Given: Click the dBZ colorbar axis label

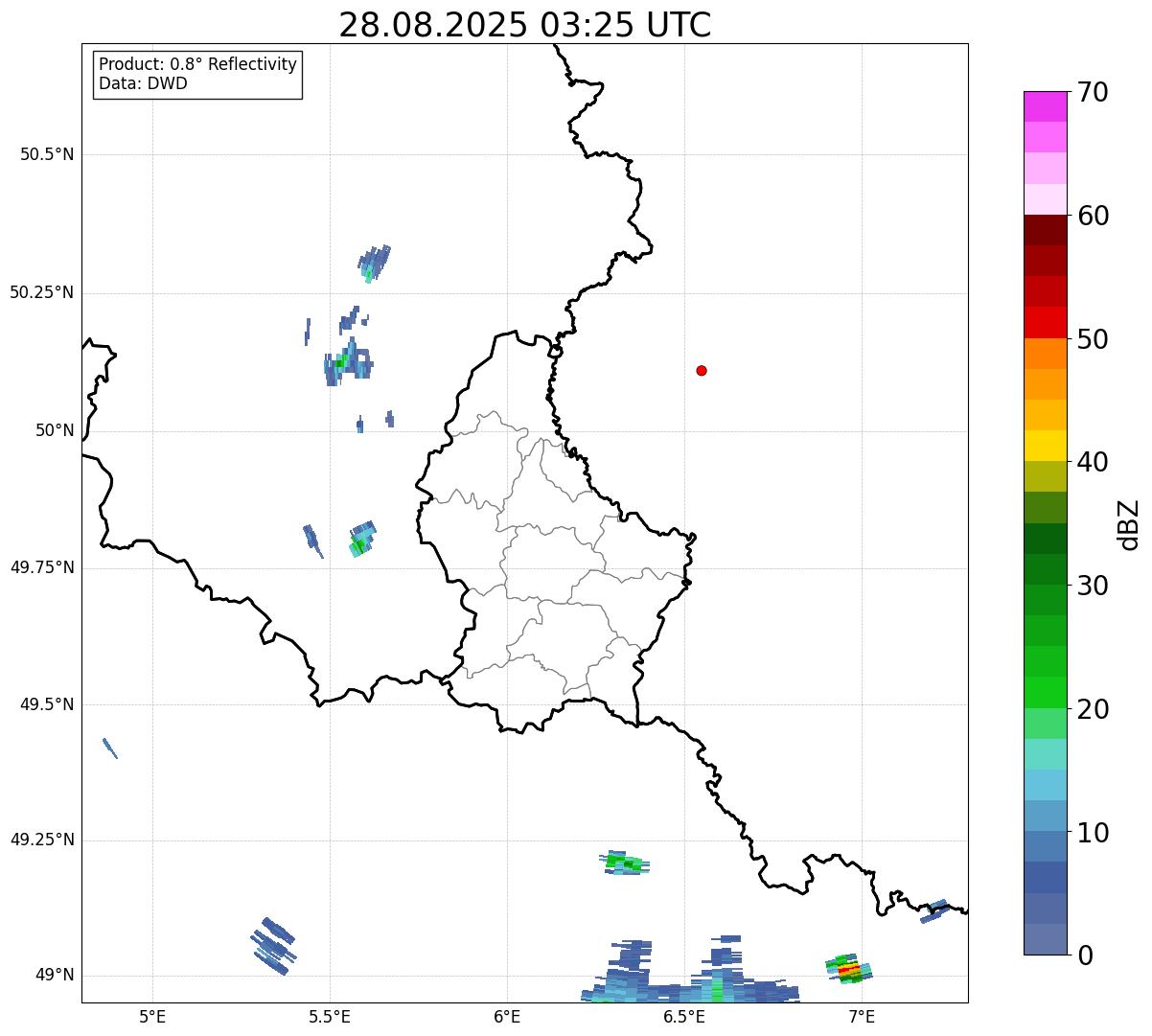Looking at the screenshot, I should [1128, 523].
